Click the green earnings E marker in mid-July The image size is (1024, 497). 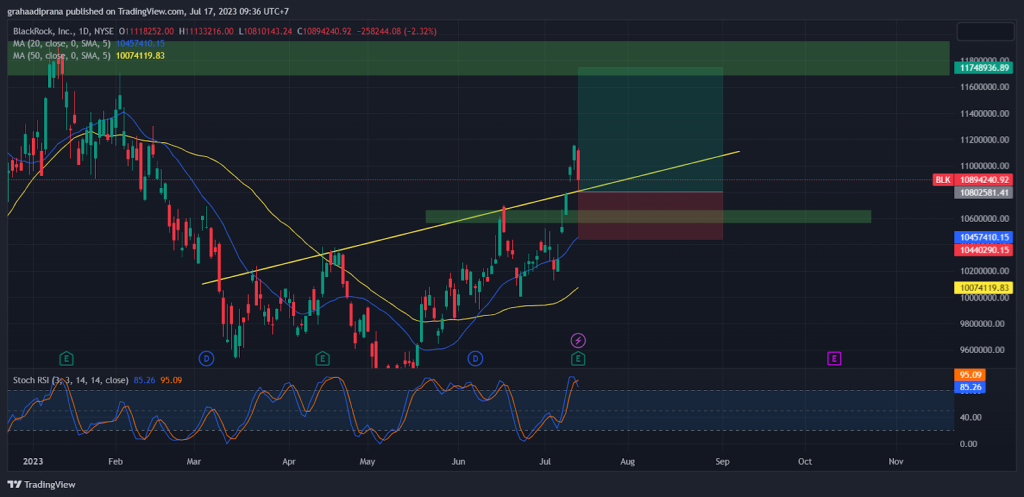pos(578,358)
